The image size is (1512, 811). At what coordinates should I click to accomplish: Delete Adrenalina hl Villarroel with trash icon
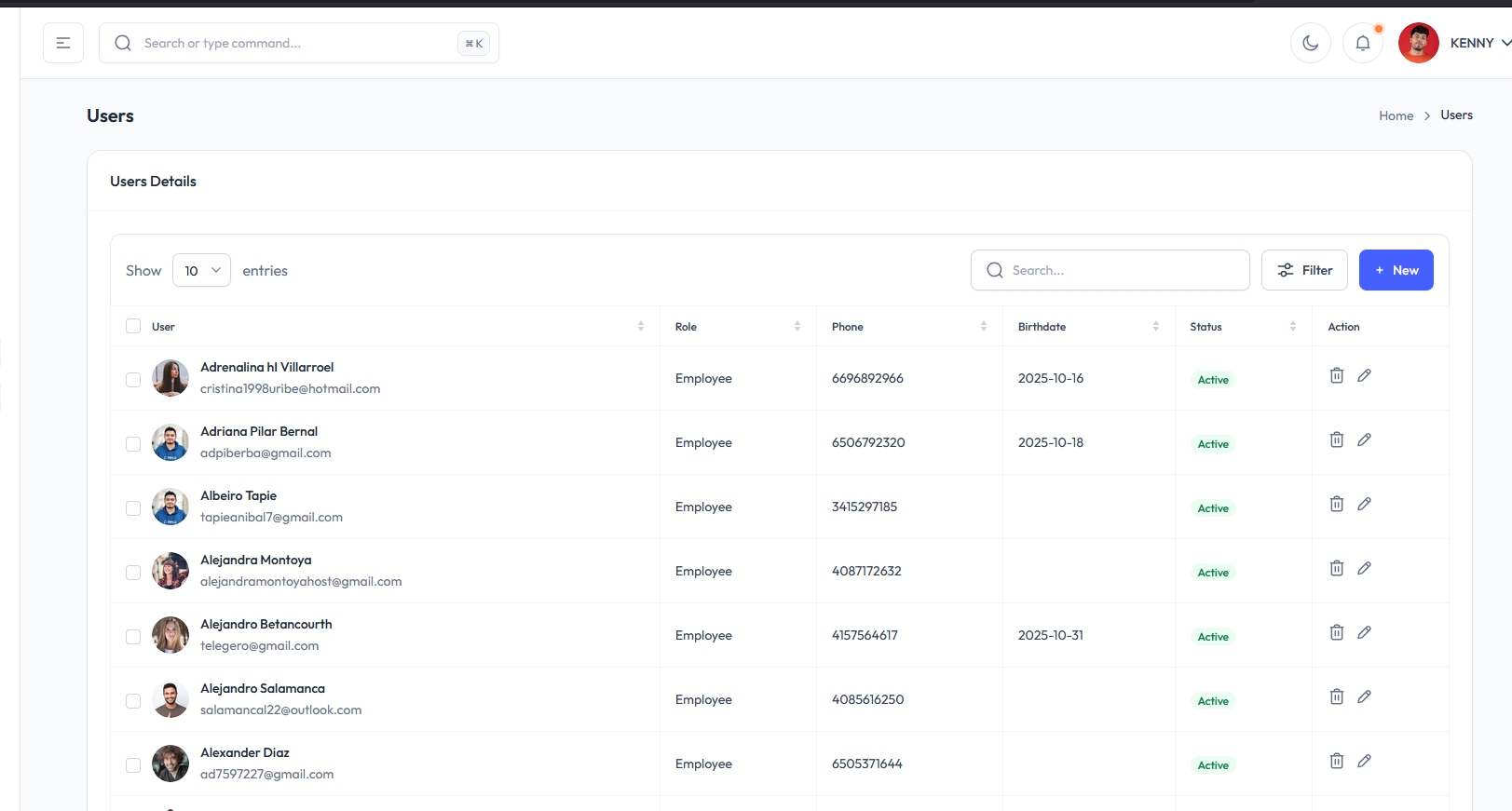click(x=1336, y=375)
